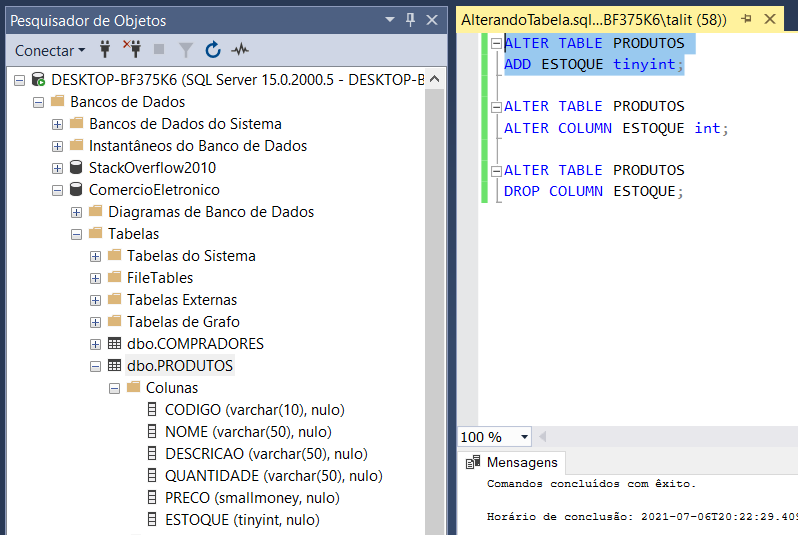This screenshot has height=535, width=798.
Task: Close the Pesquisador de Objetos panel
Action: click(x=432, y=20)
